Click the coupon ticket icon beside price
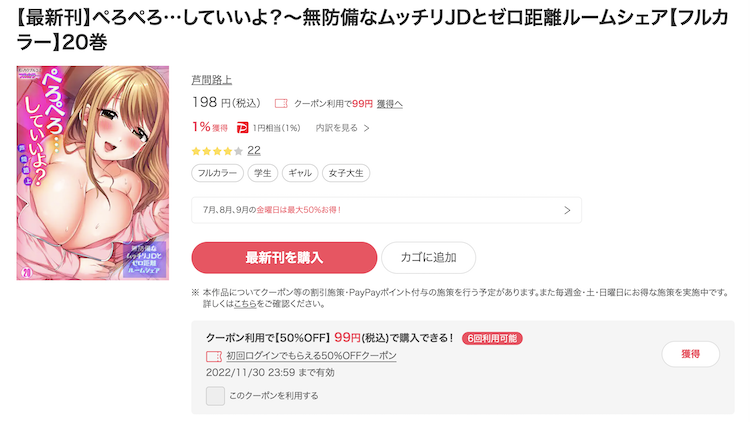This screenshot has height=422, width=750. click(281, 103)
